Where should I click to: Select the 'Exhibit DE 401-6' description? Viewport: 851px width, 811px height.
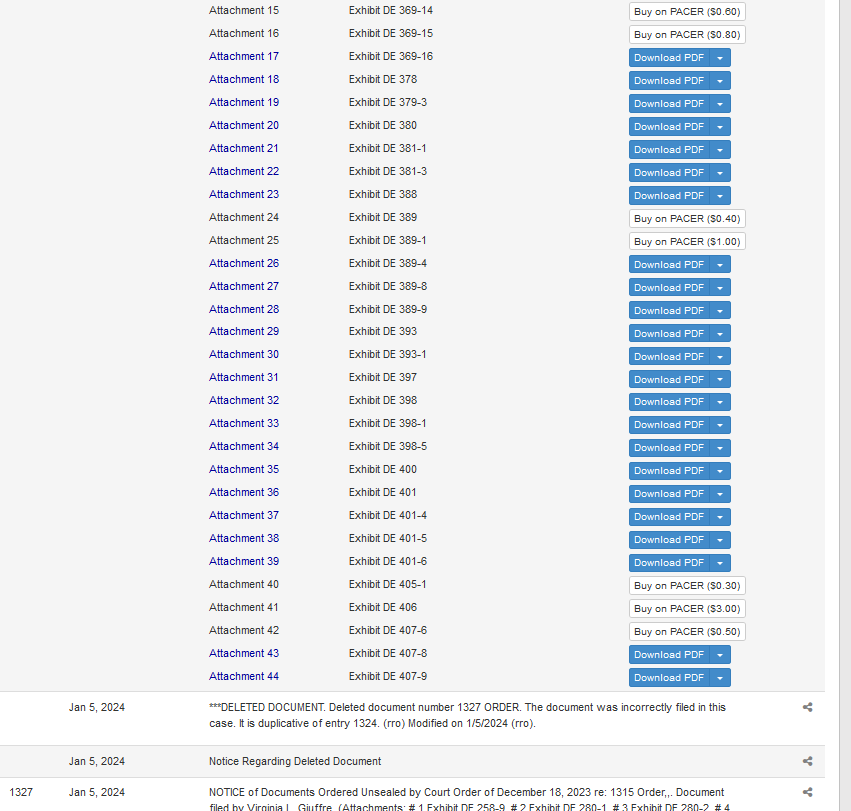tap(388, 561)
